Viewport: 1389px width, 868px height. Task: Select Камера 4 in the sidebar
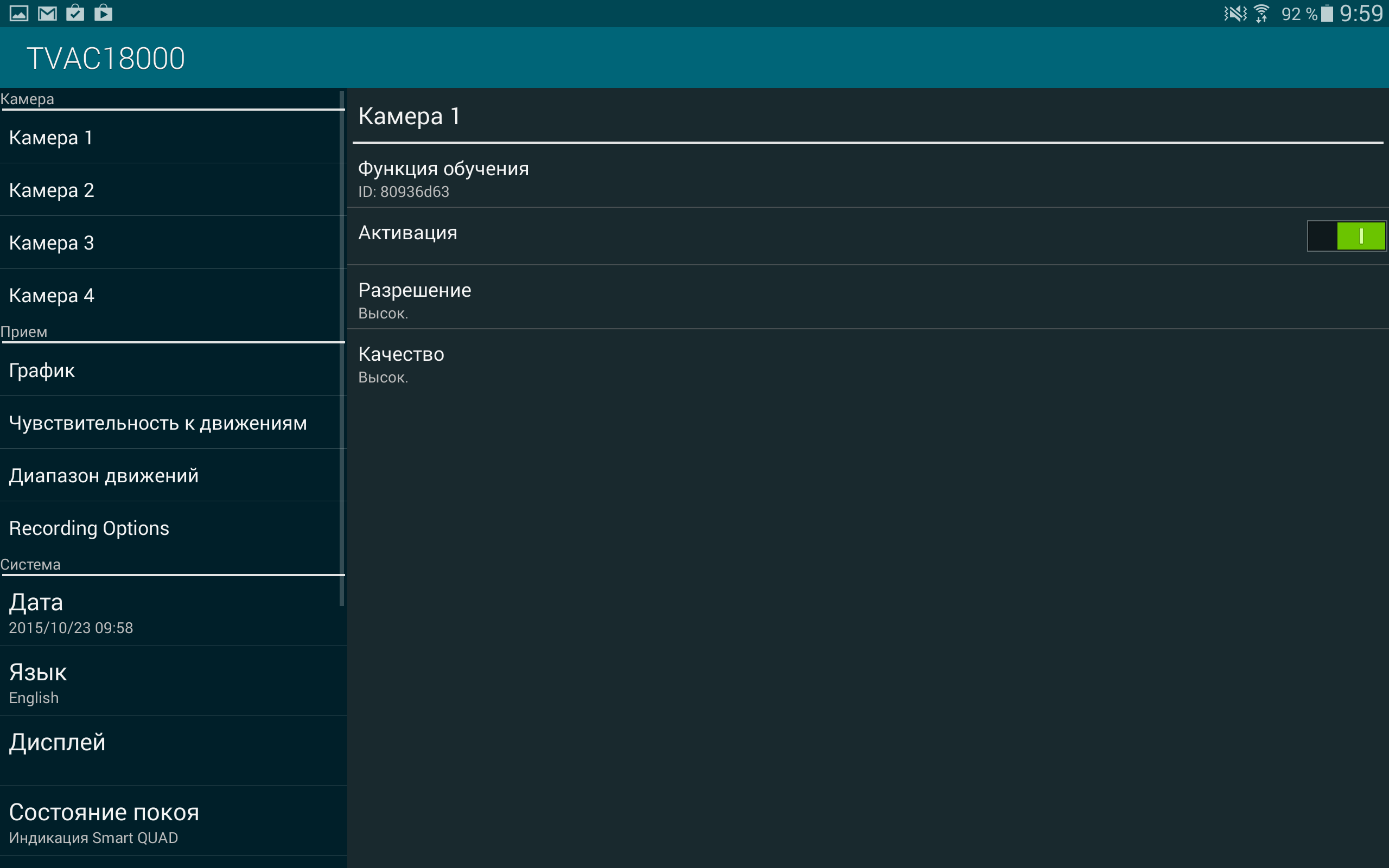[x=173, y=295]
